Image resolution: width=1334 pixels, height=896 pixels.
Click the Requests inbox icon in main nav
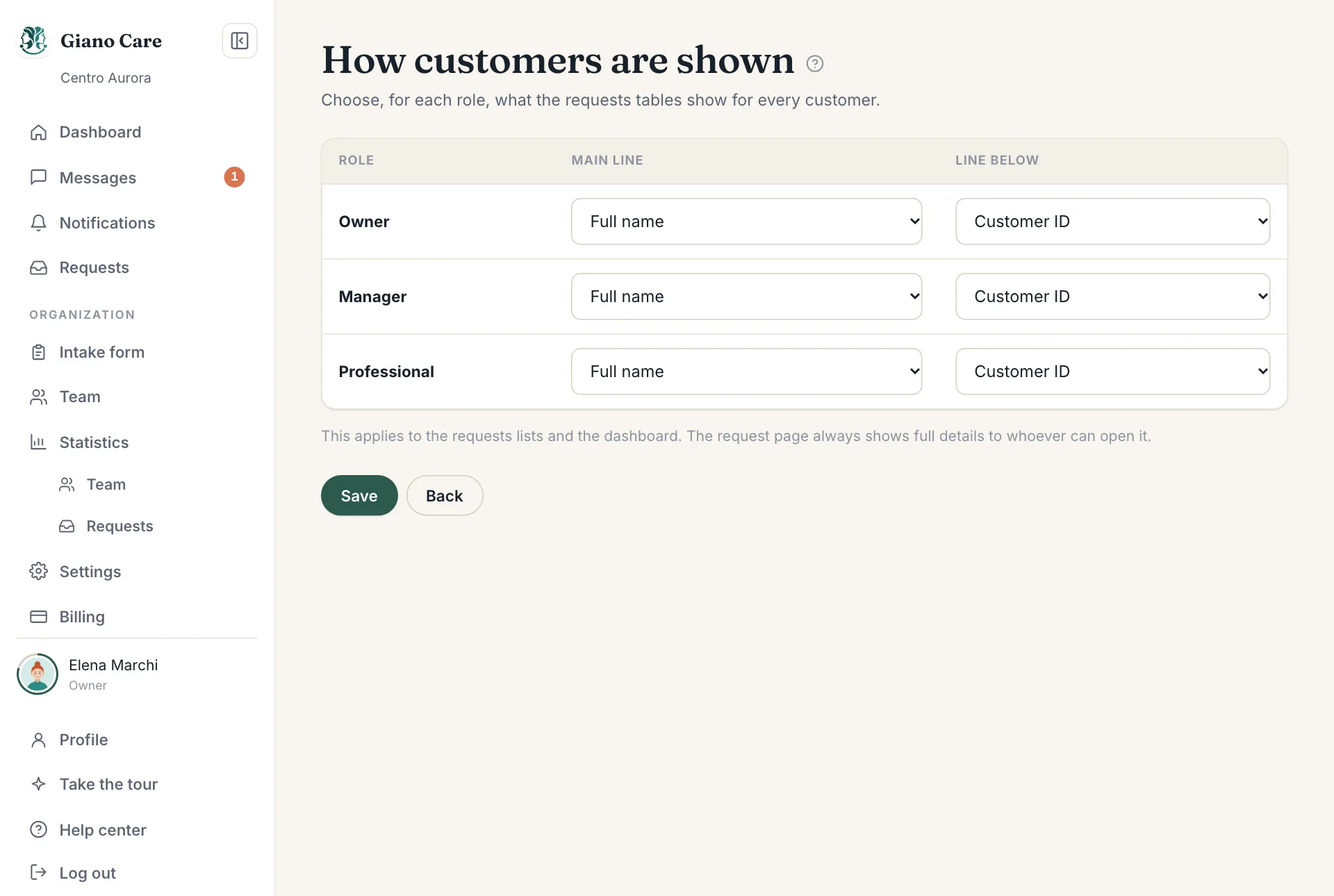(39, 267)
